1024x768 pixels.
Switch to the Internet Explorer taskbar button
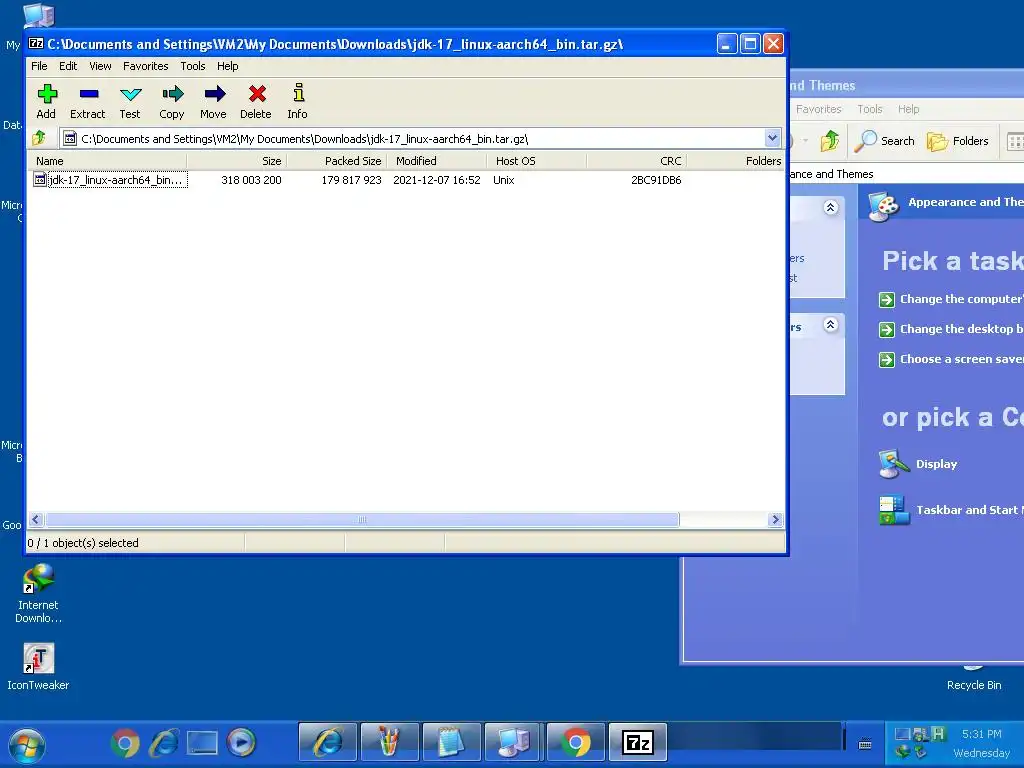click(328, 743)
